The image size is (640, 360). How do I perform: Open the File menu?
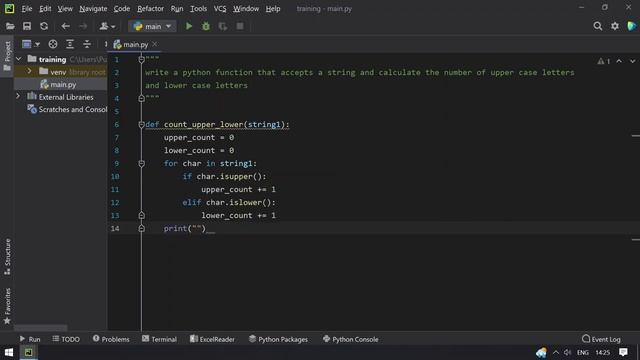(x=27, y=9)
